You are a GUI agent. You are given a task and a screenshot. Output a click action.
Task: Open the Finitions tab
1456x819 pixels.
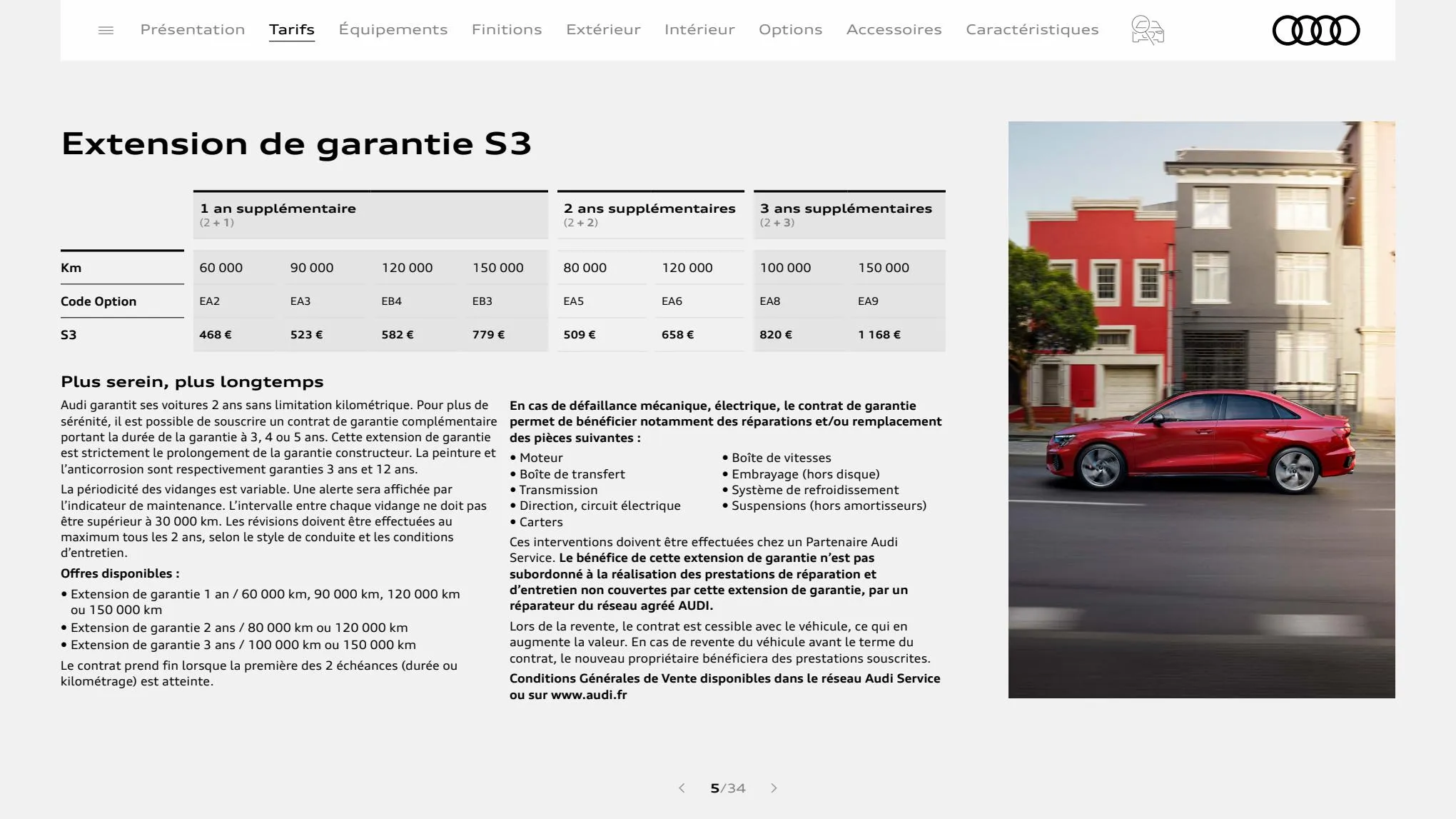[x=507, y=29]
